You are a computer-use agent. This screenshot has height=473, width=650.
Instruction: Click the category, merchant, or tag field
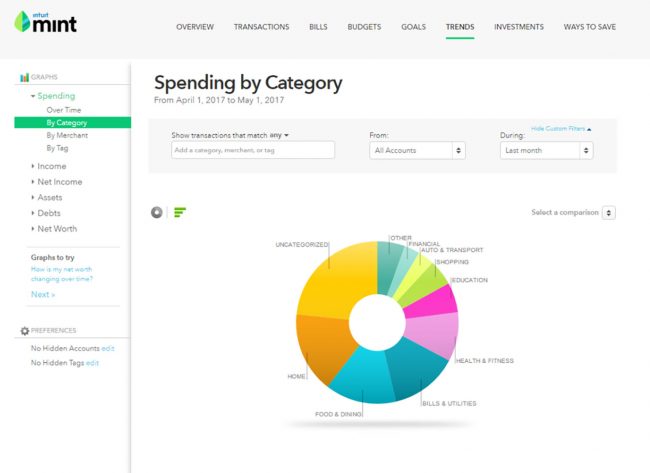(x=252, y=150)
